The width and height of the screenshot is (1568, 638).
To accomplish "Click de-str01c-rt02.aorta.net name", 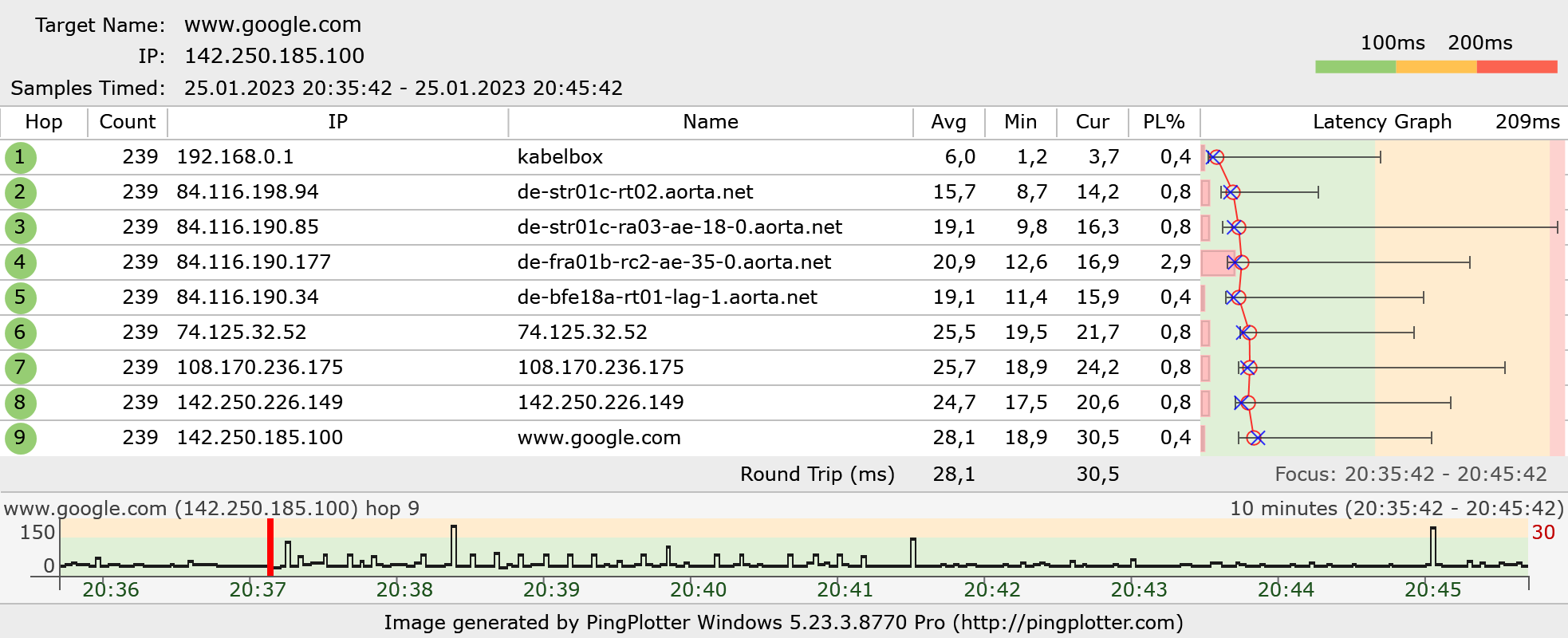I will pyautogui.click(x=635, y=192).
